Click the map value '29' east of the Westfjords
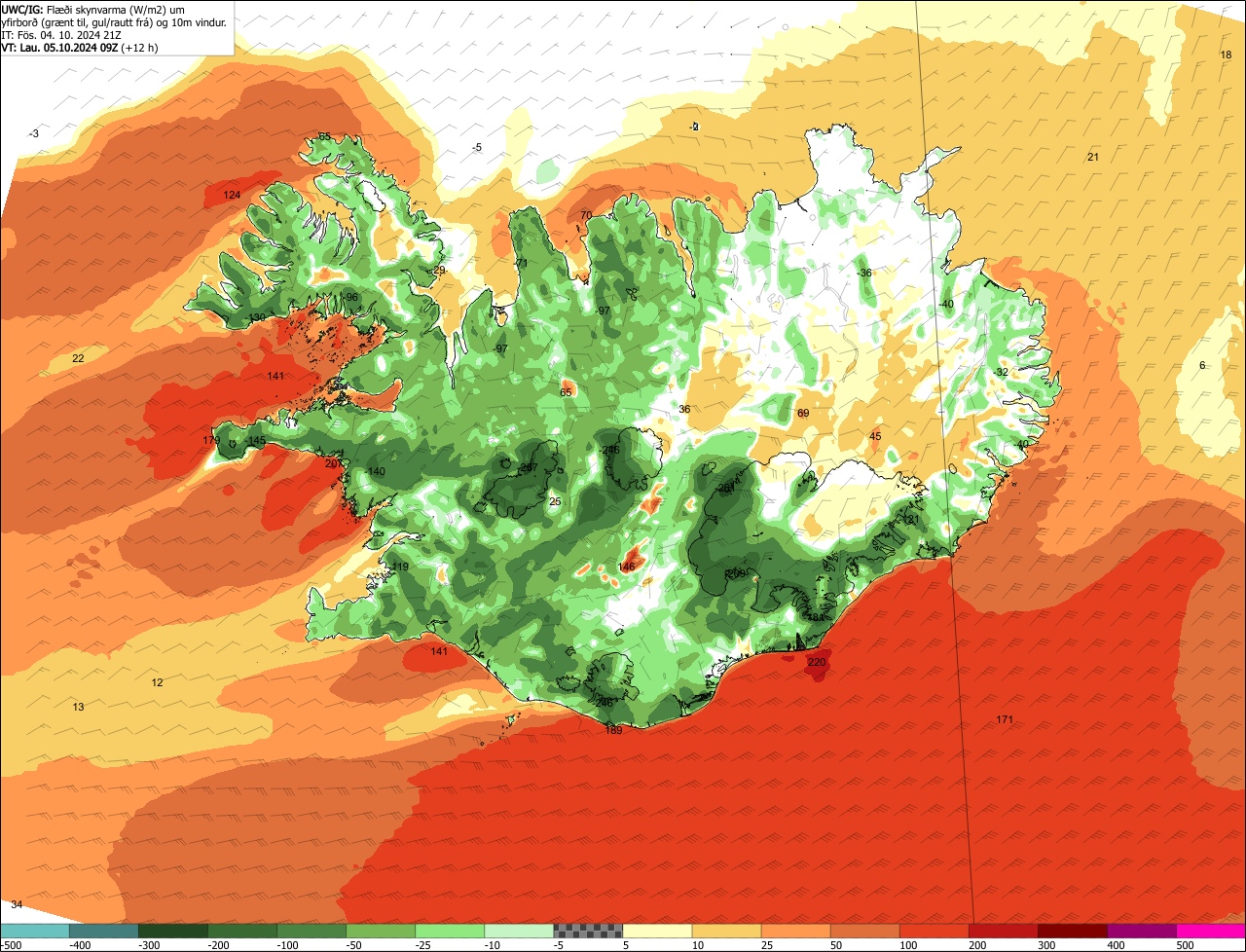1246x952 pixels. point(439,271)
